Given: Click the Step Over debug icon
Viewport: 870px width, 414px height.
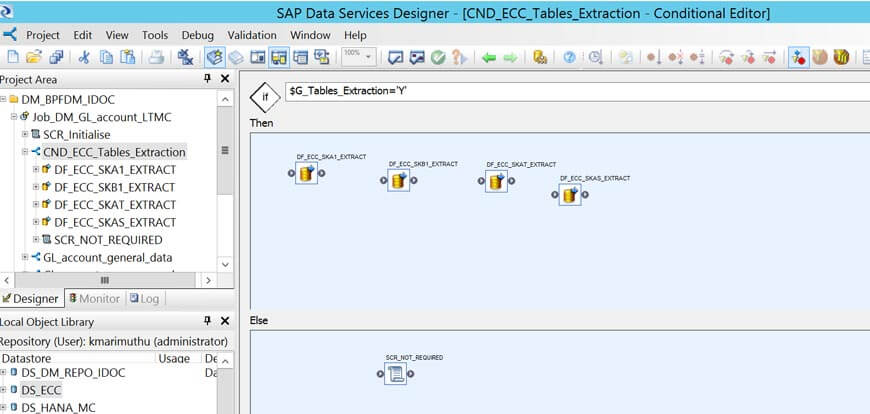Looking at the screenshot, I should [x=654, y=57].
